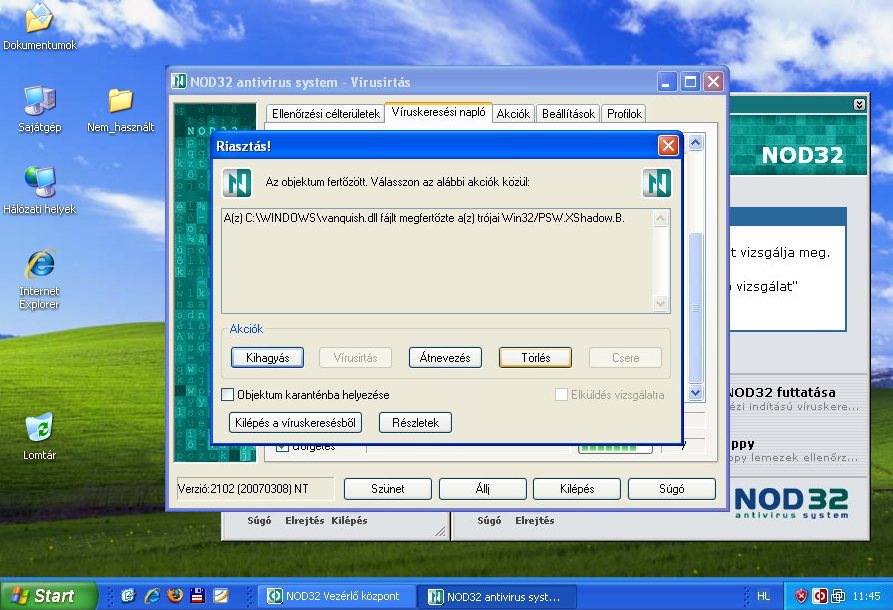The height and width of the screenshot is (610, 893).
Task: Click the resize grip in bottom panel
Action: click(x=440, y=531)
